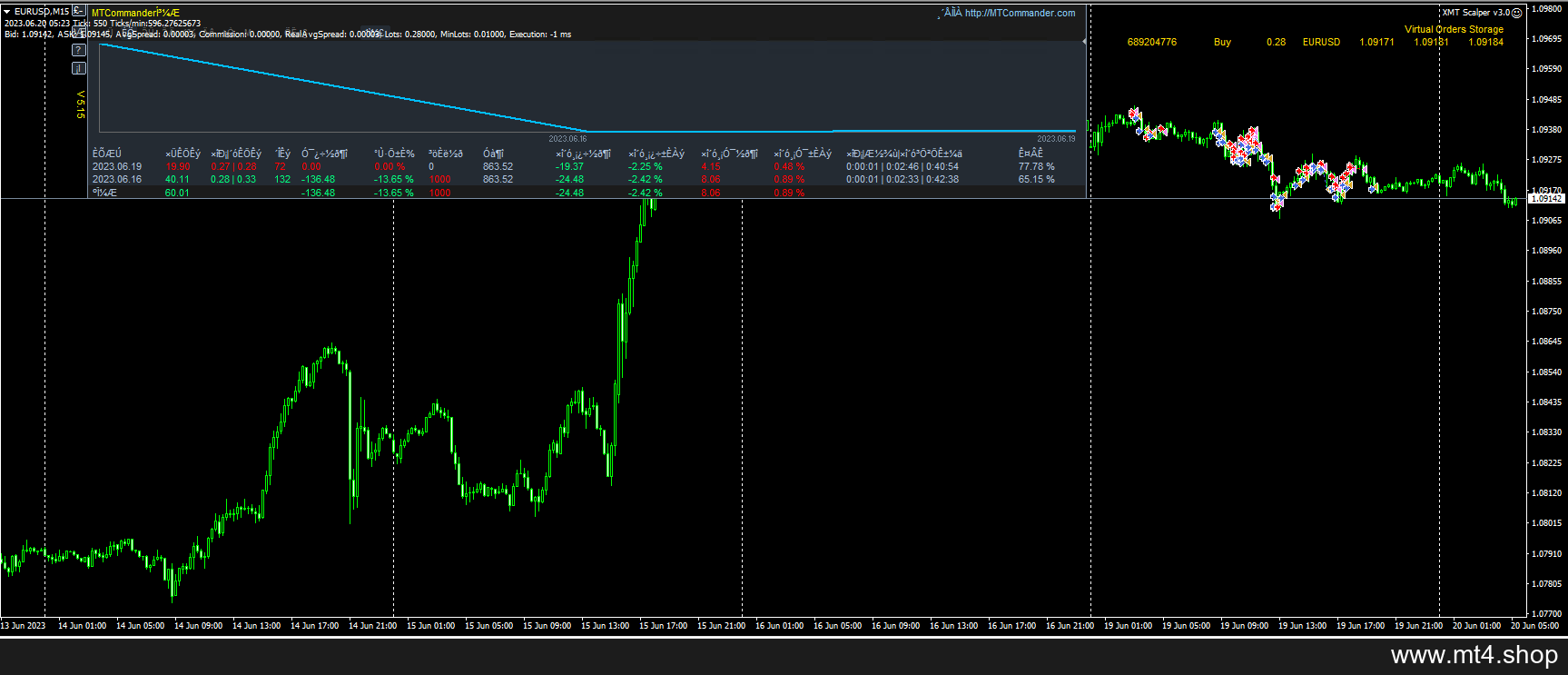The width and height of the screenshot is (1568, 675).
Task: Click the EURUSD symbol in order row
Action: pyautogui.click(x=1321, y=42)
